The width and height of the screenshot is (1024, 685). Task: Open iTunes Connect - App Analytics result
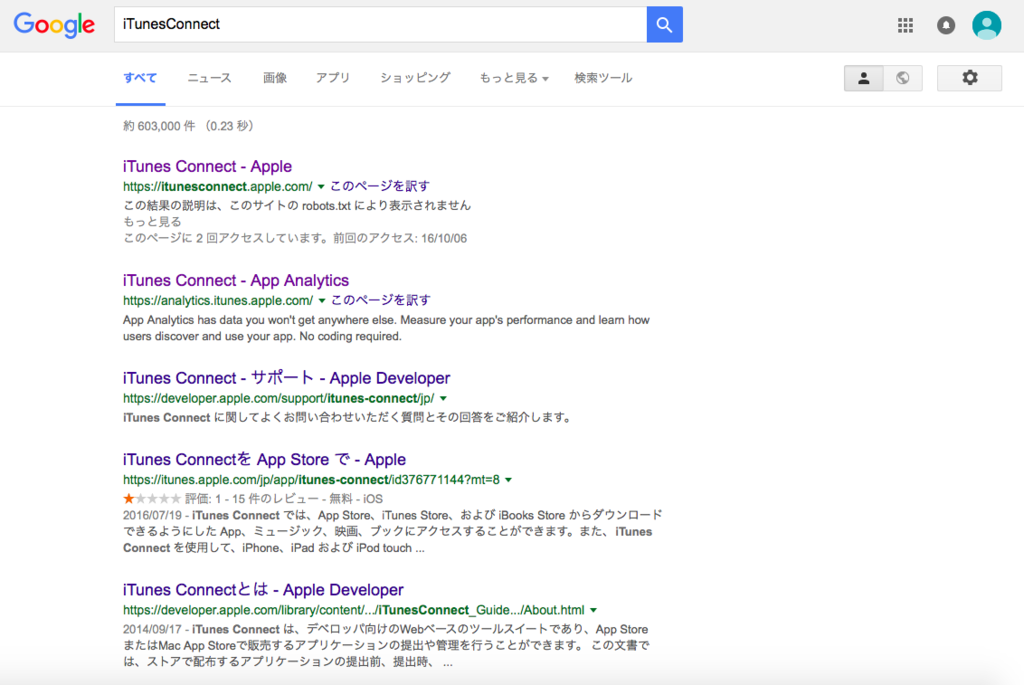[x=236, y=281]
